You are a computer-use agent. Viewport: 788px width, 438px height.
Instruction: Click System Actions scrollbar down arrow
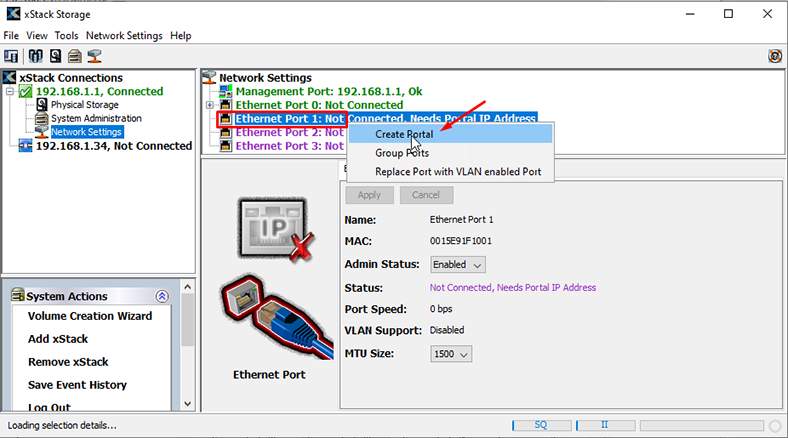[x=187, y=404]
